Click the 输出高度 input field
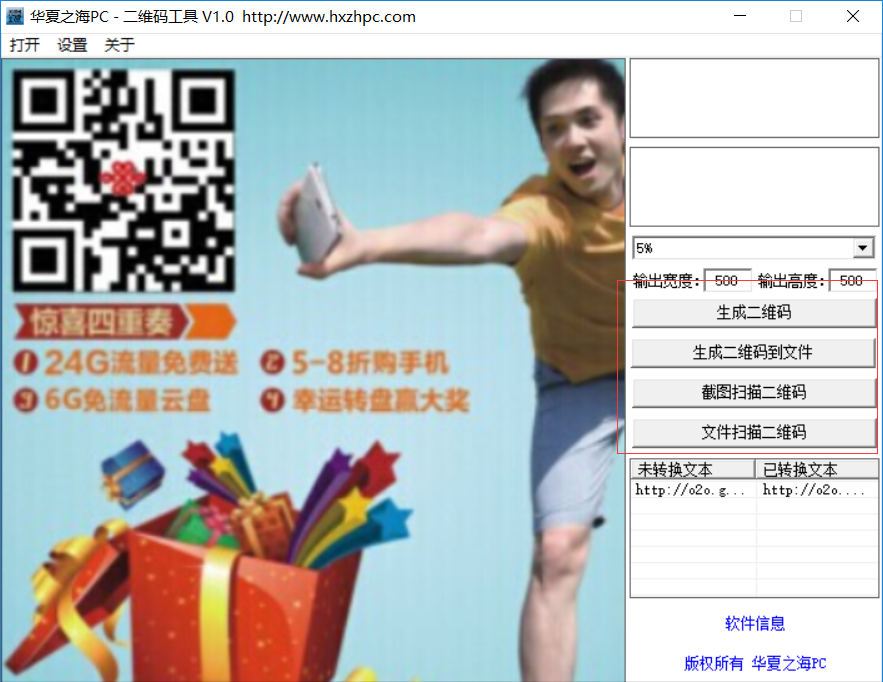Screen dimensions: 883x682 [x=851, y=280]
